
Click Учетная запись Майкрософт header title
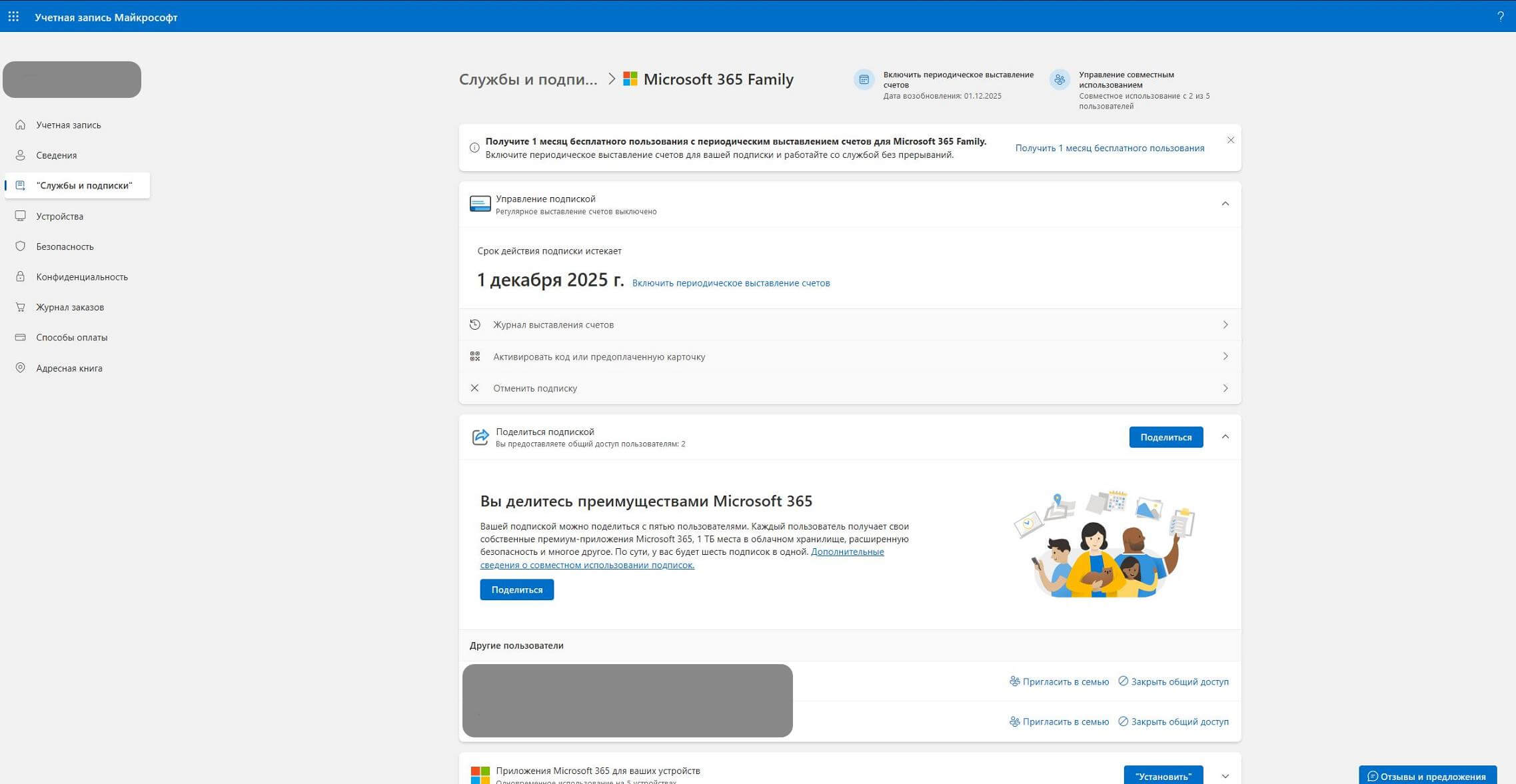pyautogui.click(x=106, y=17)
